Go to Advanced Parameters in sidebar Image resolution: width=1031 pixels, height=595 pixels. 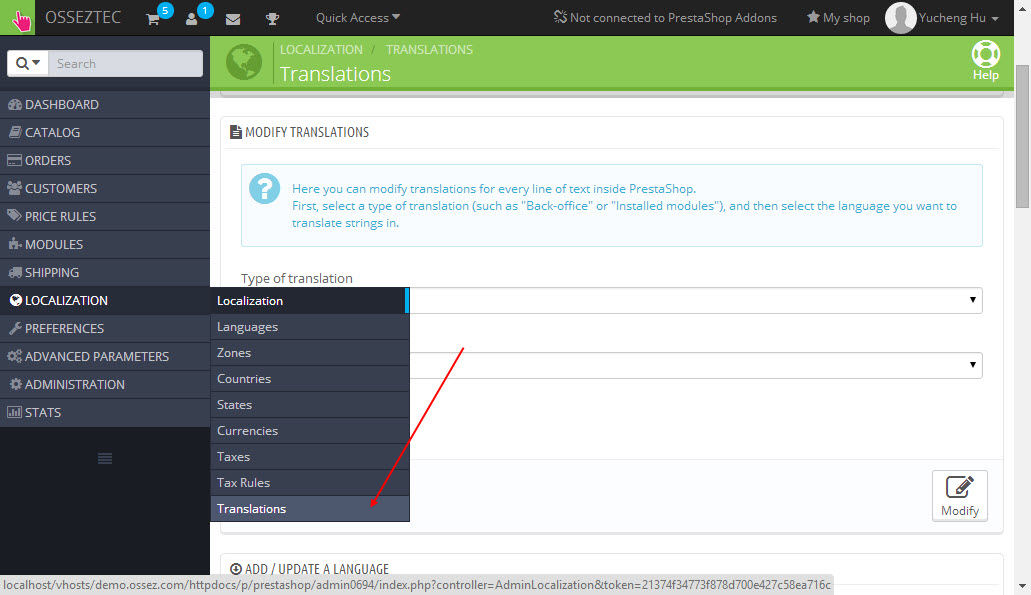96,356
